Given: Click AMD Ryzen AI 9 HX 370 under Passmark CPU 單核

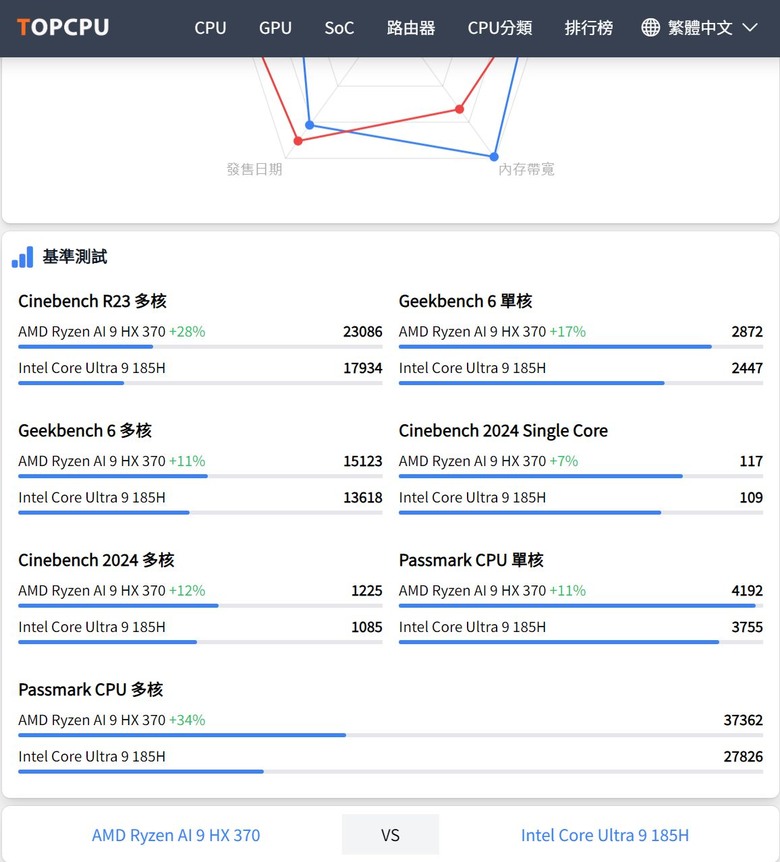Looking at the screenshot, I should point(472,590).
